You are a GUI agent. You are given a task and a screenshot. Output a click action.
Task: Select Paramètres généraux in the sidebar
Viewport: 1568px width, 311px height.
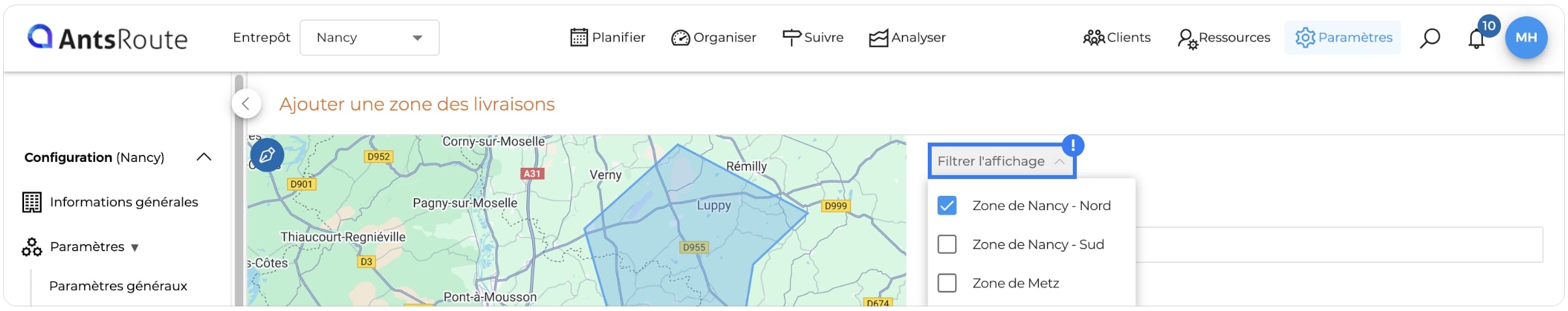[118, 286]
